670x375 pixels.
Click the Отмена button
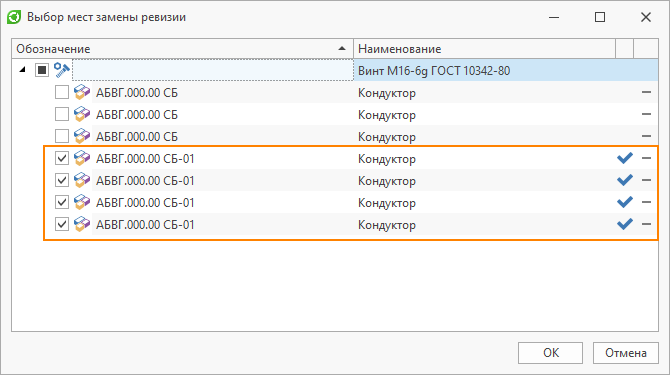pyautogui.click(x=626, y=353)
